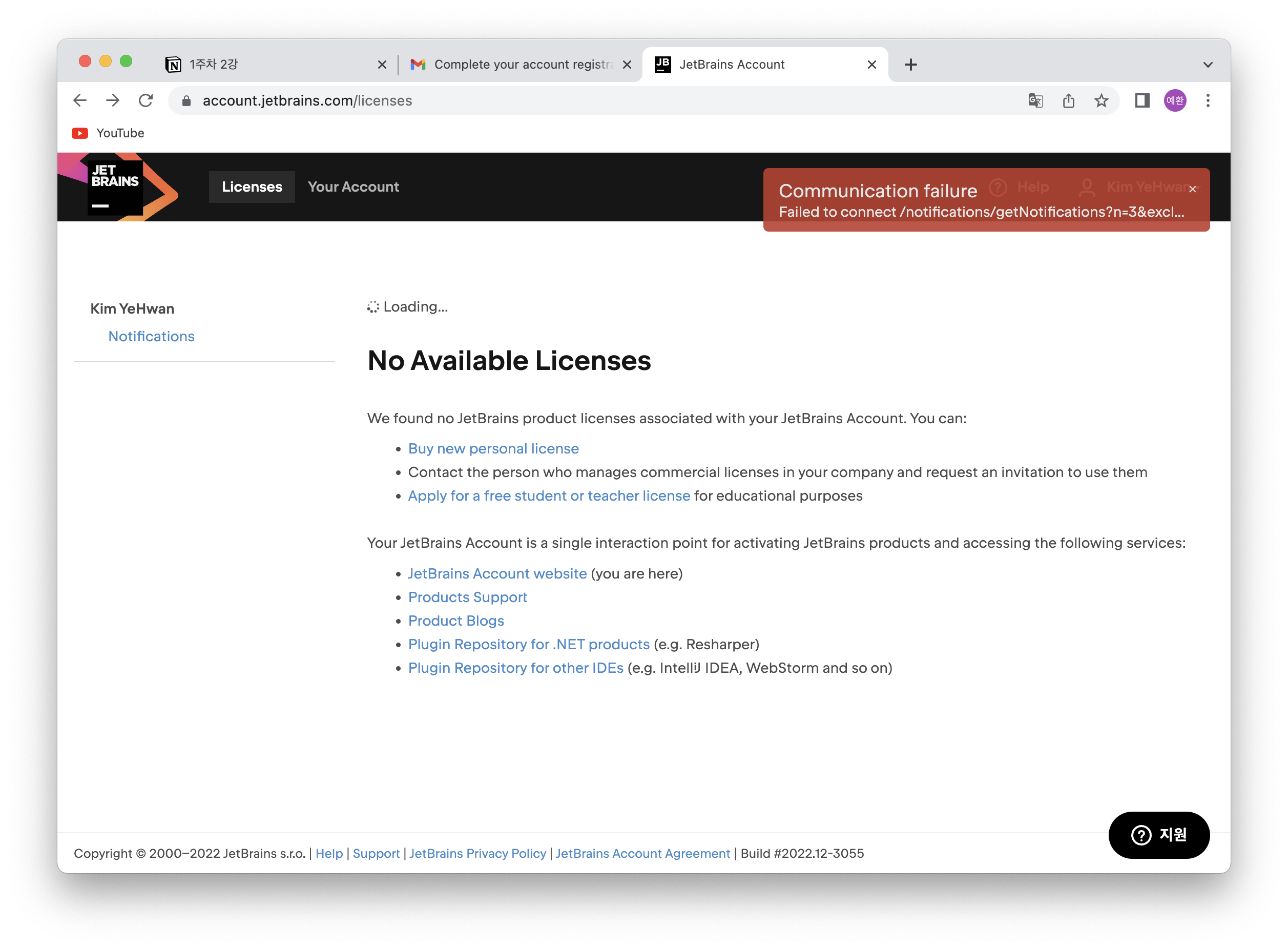Dismiss the Communication failure notification
Viewport: 1288px width, 949px height.
coord(1192,189)
